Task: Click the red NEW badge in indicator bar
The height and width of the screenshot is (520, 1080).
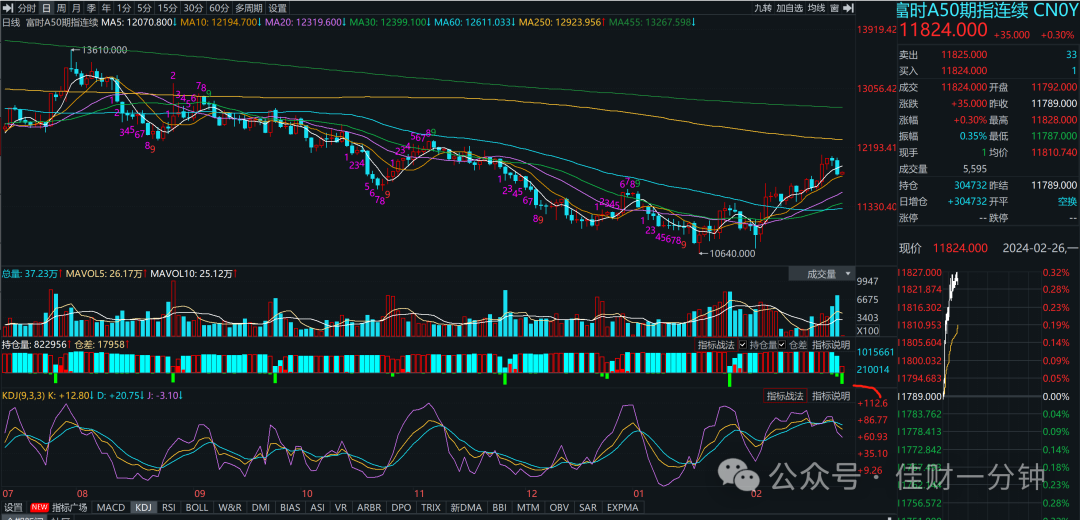Action: (39, 508)
